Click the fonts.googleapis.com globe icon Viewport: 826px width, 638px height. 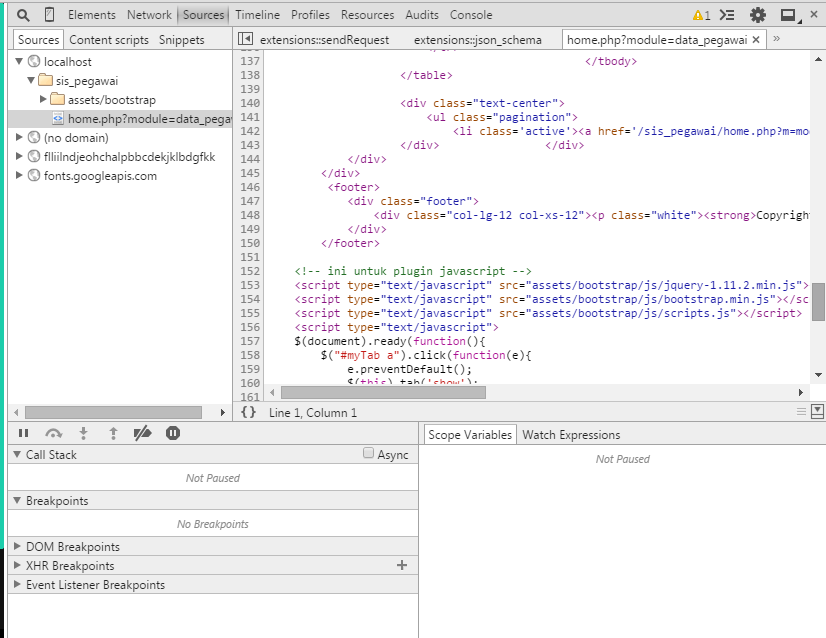click(34, 175)
